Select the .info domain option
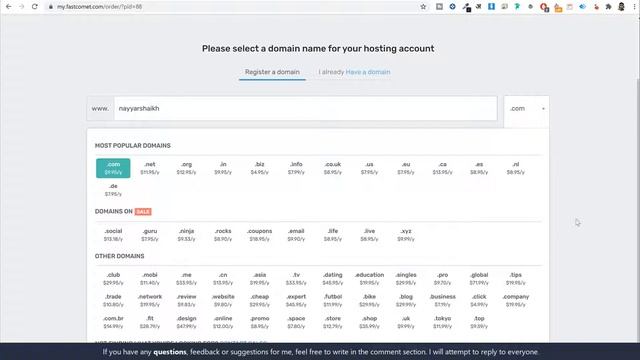Image resolution: width=640 pixels, height=360 pixels. coord(296,168)
